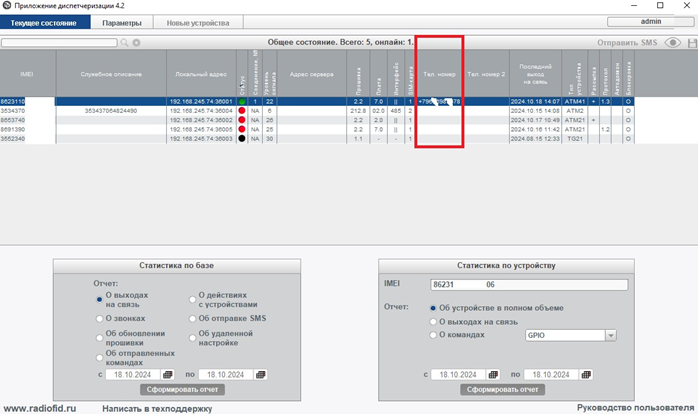Open calendar for database report start date
698x414 pixels.
click(x=167, y=374)
